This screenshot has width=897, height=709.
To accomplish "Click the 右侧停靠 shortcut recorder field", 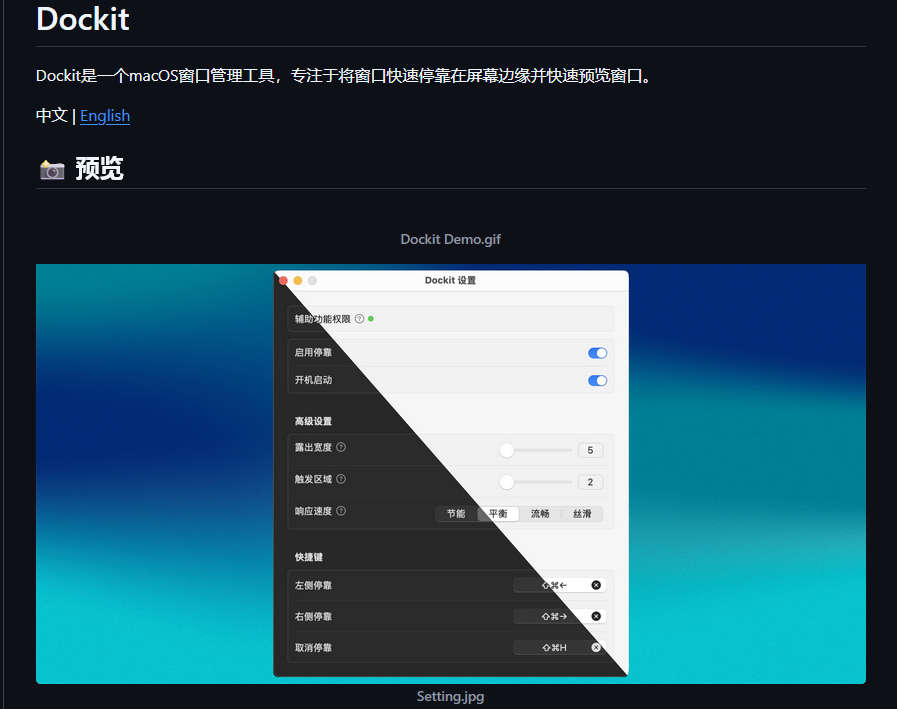I will coord(559,616).
